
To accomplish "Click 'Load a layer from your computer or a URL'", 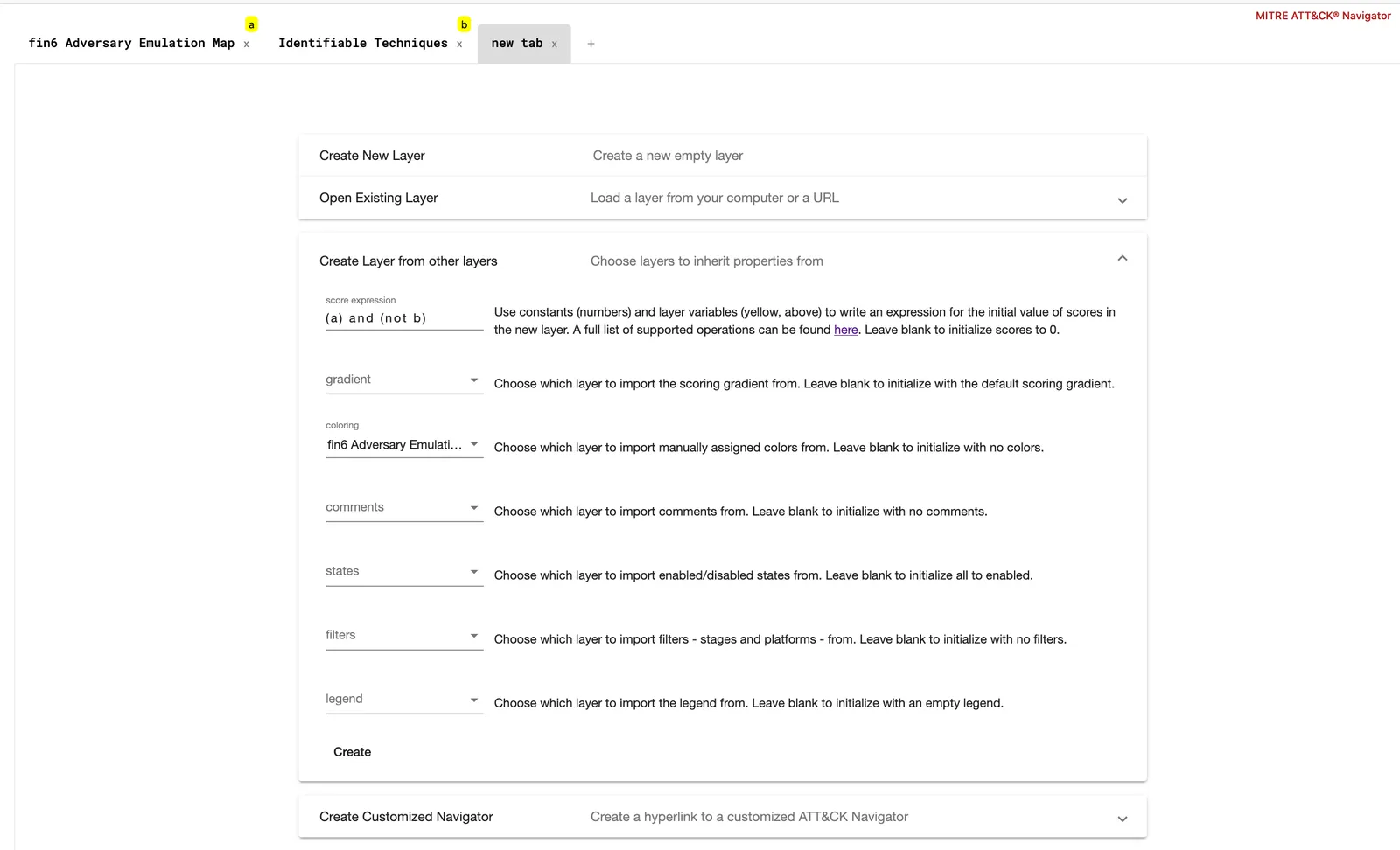I will (x=715, y=198).
